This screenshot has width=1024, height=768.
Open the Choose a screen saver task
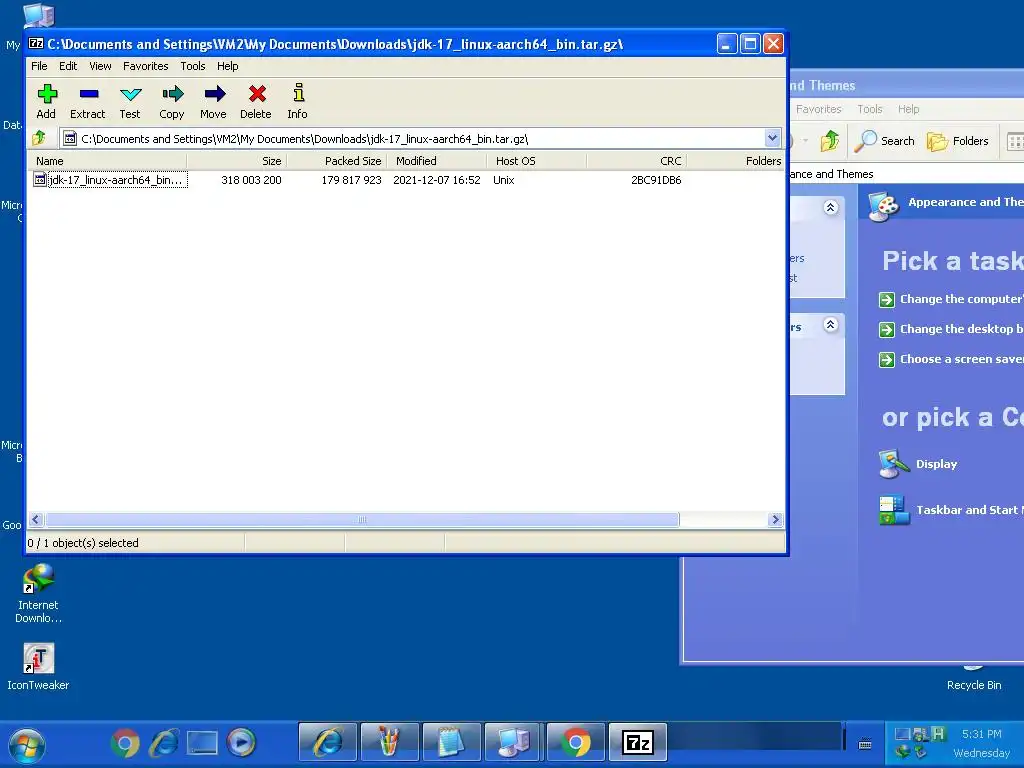[x=951, y=359]
